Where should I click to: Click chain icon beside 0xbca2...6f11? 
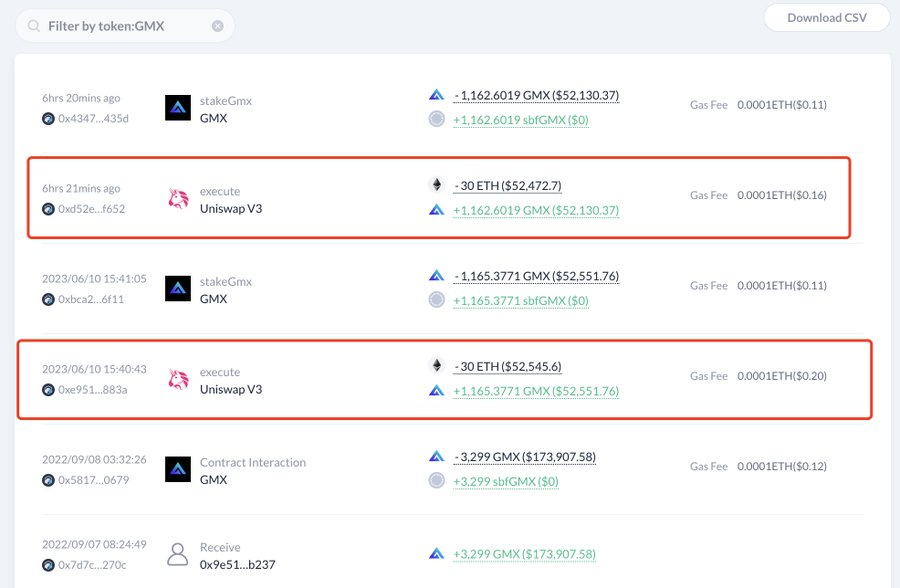(x=48, y=299)
